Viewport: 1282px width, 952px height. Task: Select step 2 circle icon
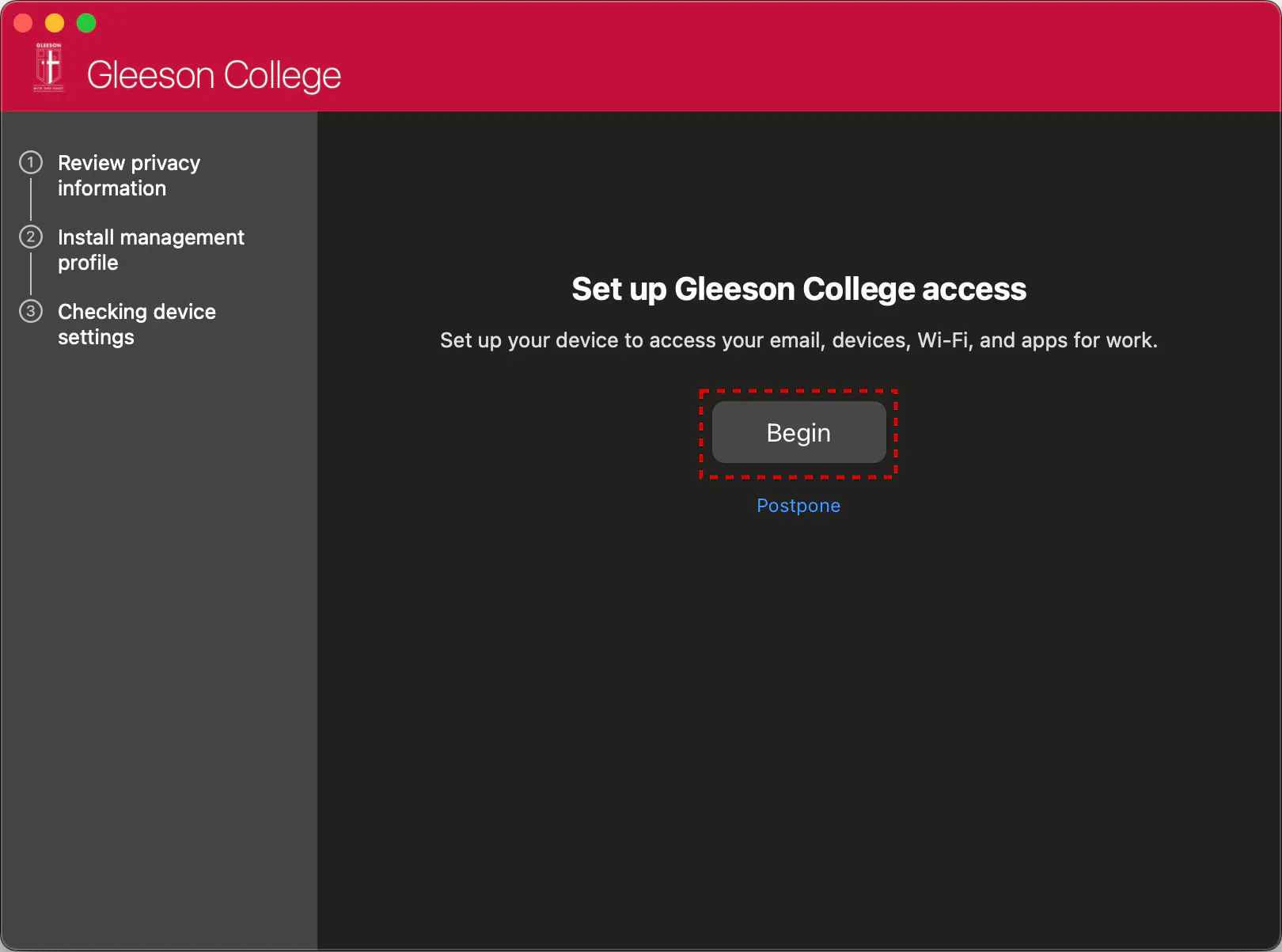[31, 237]
